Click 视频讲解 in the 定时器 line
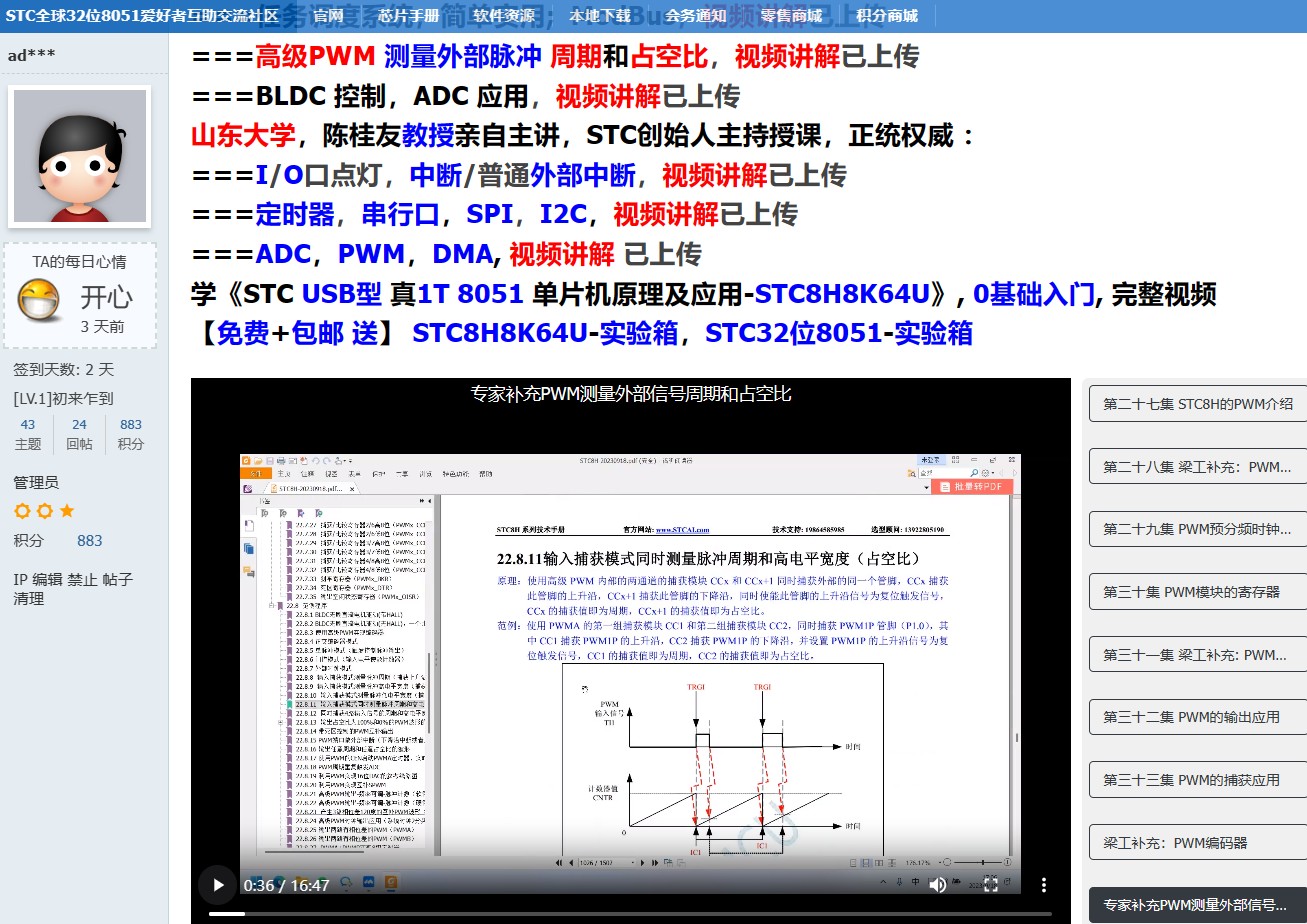The image size is (1307, 924). pos(666,214)
